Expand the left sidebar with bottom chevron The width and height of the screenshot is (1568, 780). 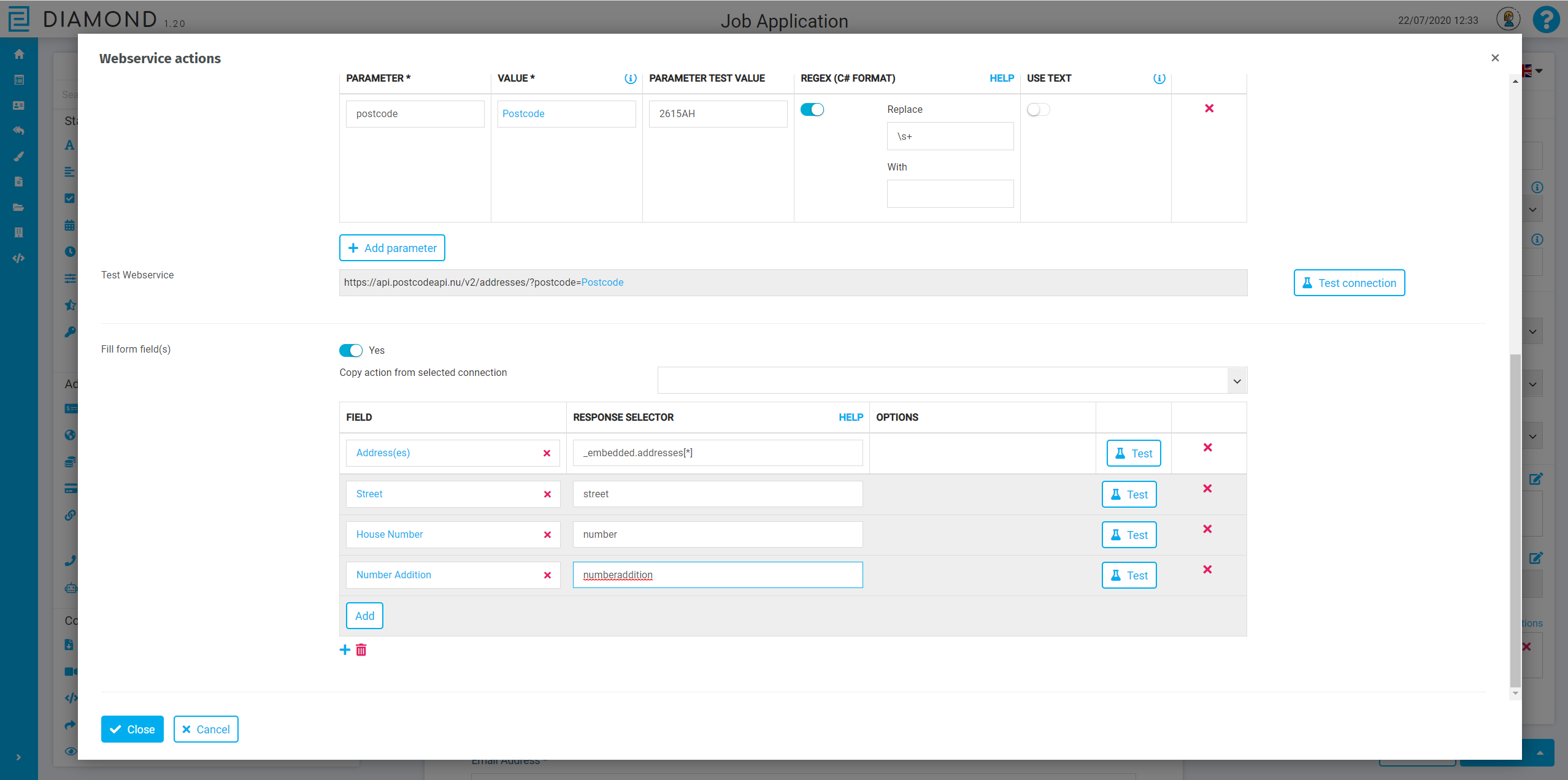19,757
